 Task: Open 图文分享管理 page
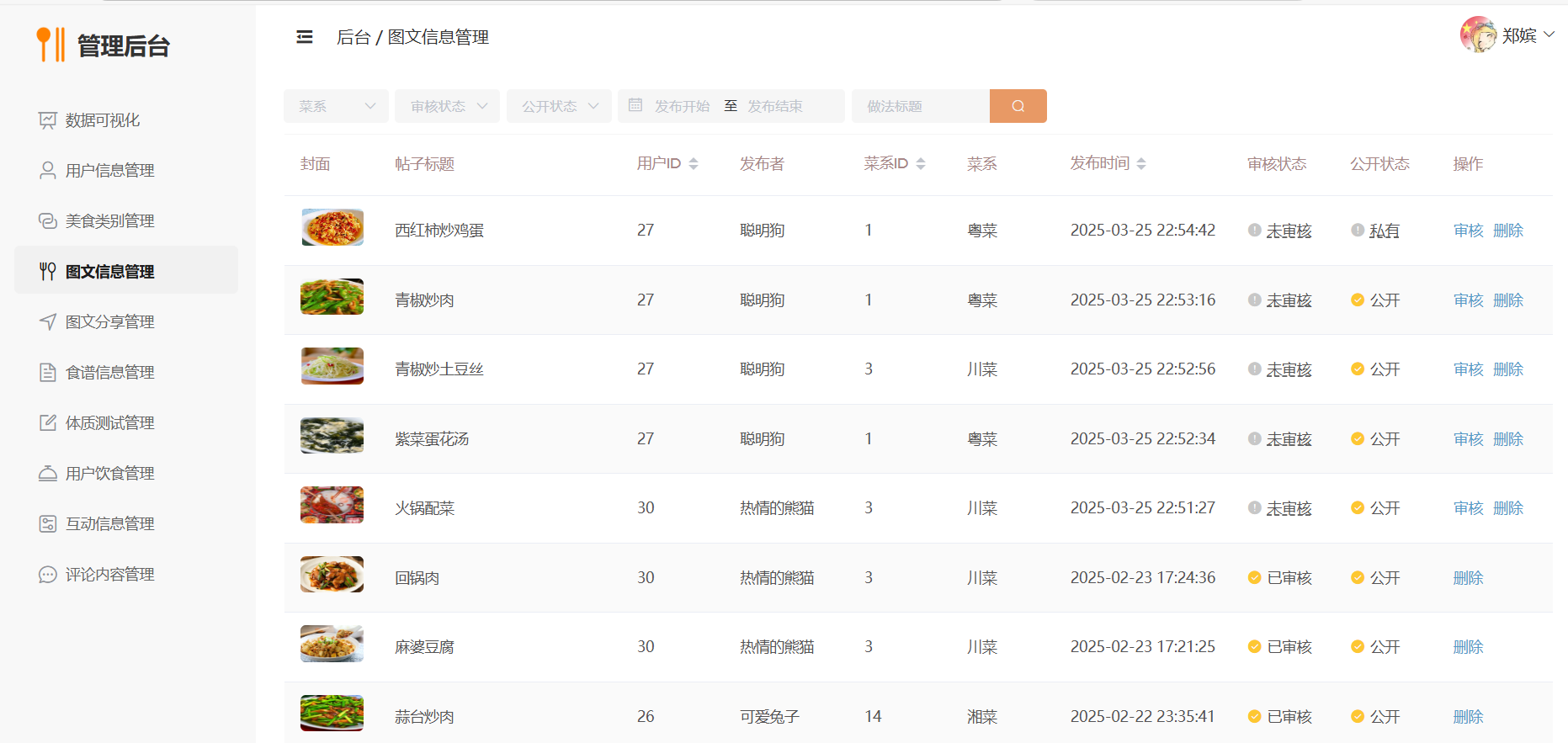(126, 321)
